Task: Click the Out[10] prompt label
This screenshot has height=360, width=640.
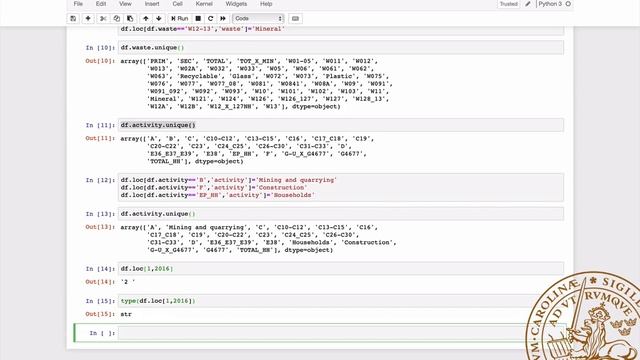Action: [100, 61]
